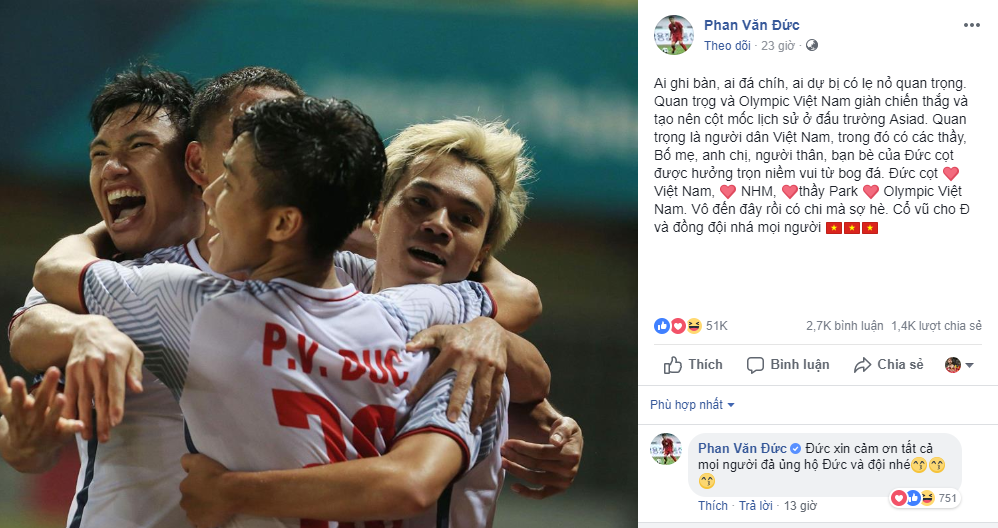Click the Chia sẻ share arrow icon
This screenshot has width=998, height=528.
[862, 365]
